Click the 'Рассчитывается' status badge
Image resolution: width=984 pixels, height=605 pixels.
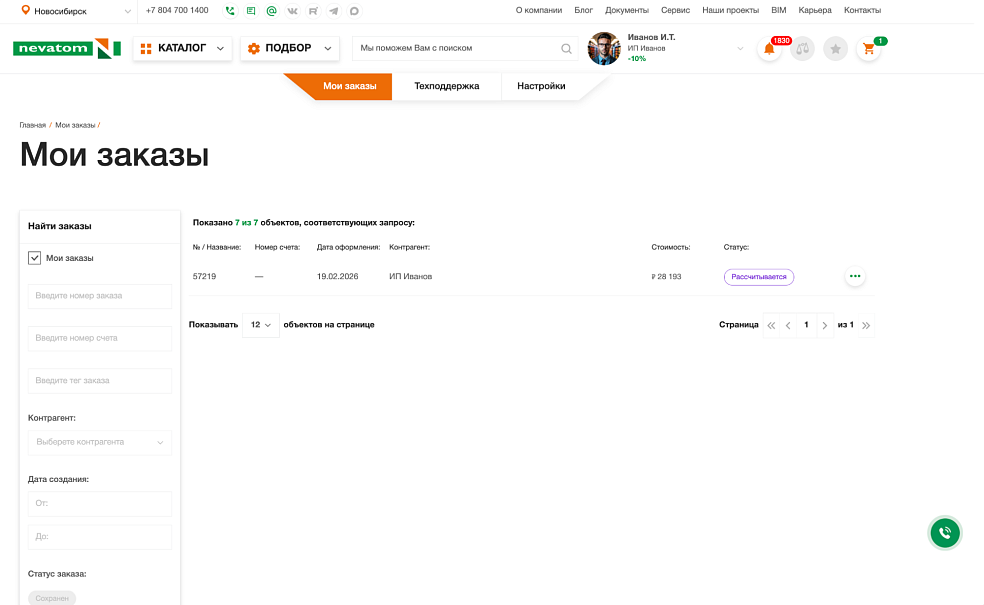[758, 277]
